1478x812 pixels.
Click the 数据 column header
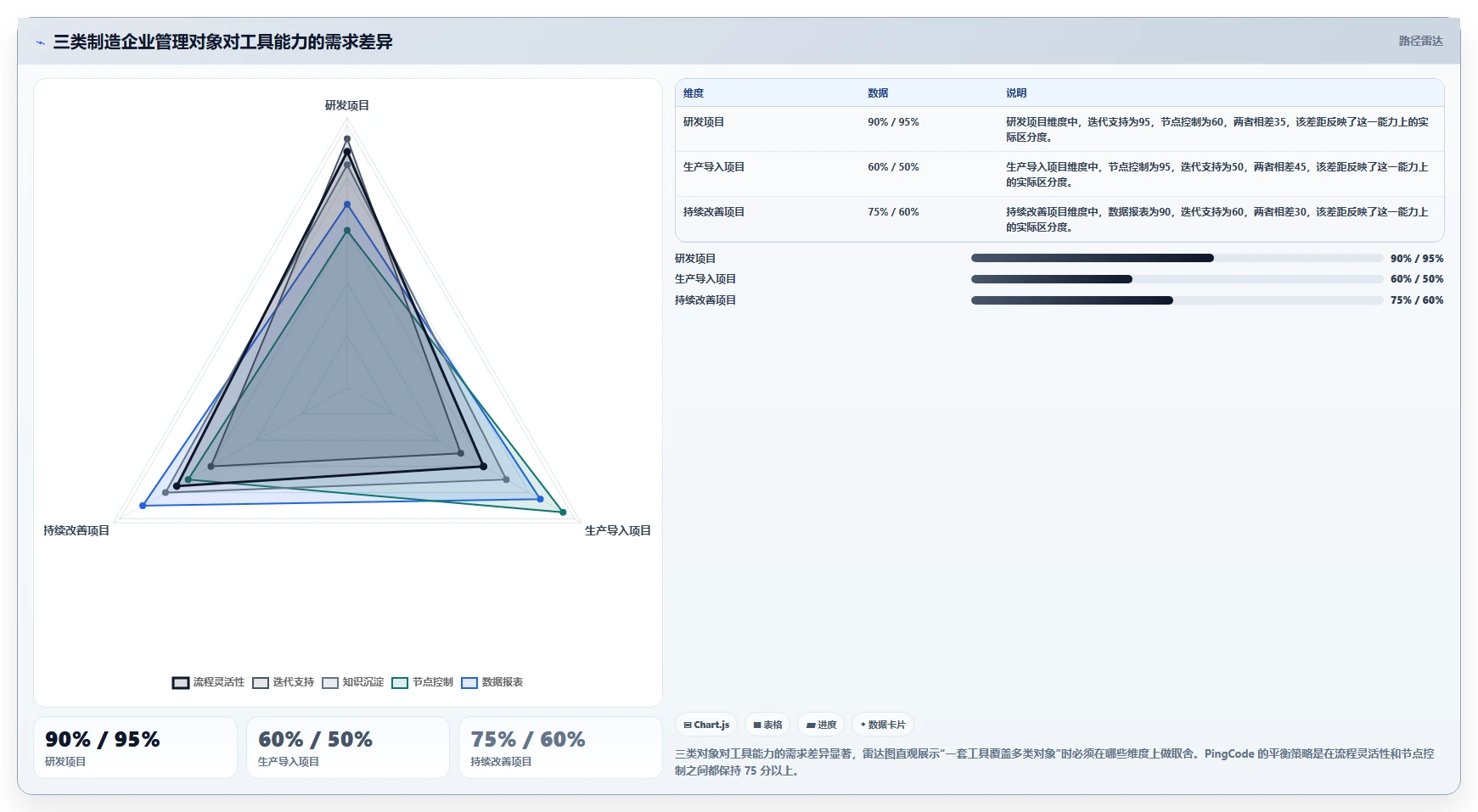click(x=878, y=93)
